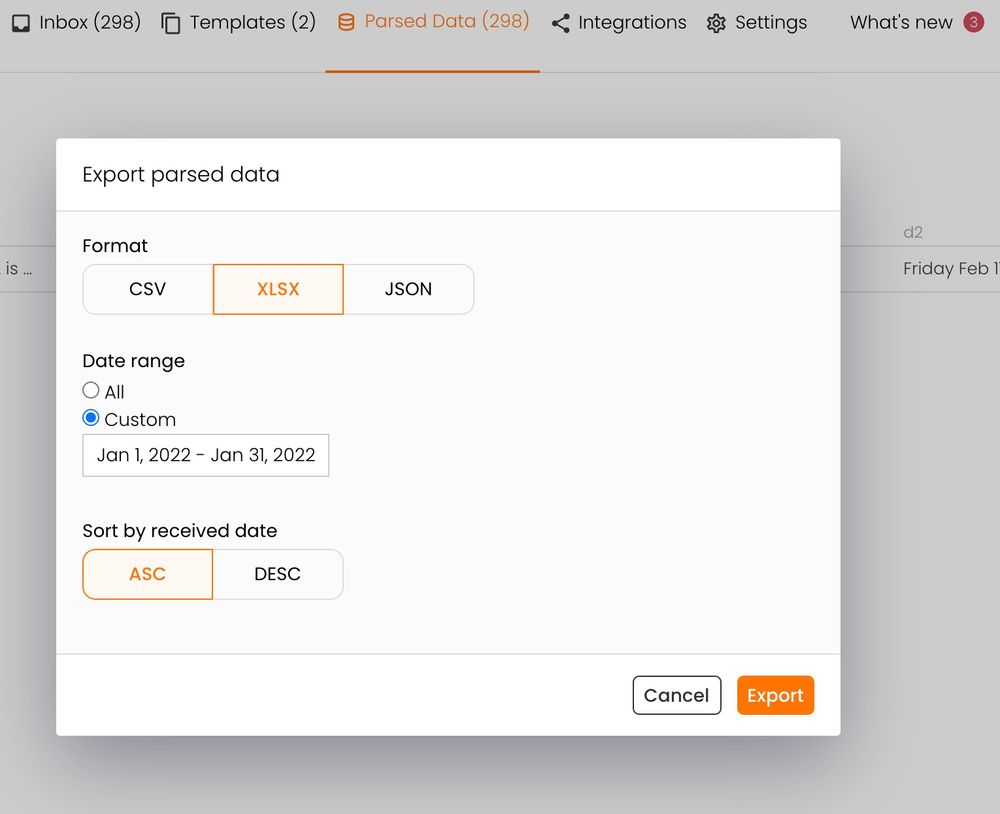Click the Integrations share icon
This screenshot has width=1000, height=814.
coord(560,22)
